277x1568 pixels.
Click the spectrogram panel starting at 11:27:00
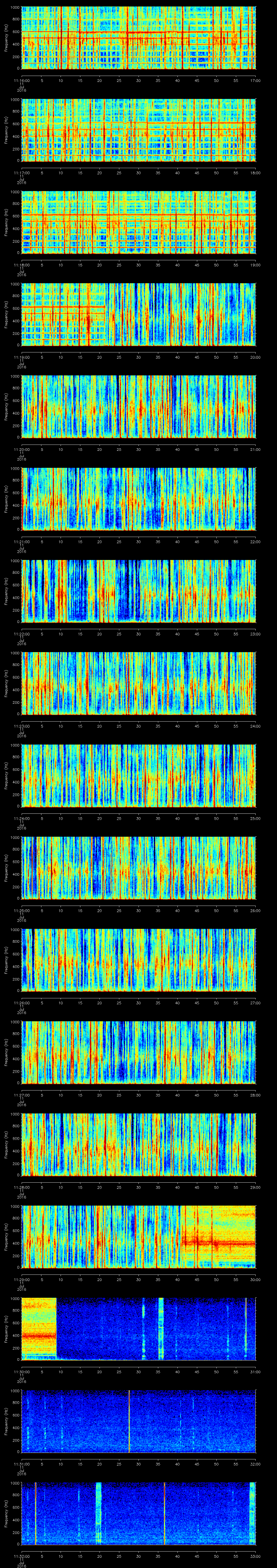click(139, 1052)
